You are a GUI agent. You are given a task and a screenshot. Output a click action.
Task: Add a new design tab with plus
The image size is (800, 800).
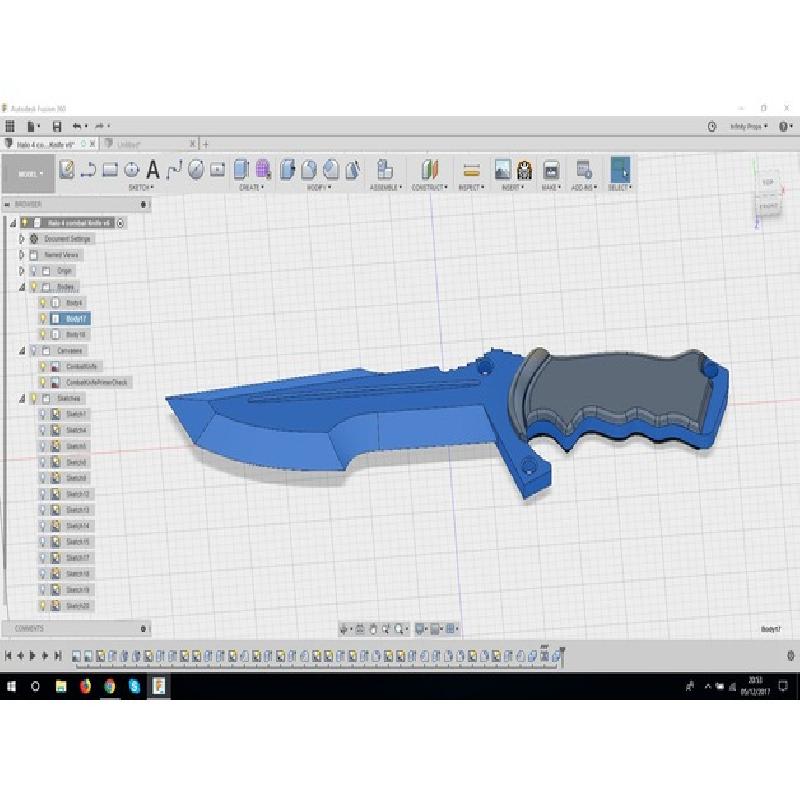(x=206, y=144)
